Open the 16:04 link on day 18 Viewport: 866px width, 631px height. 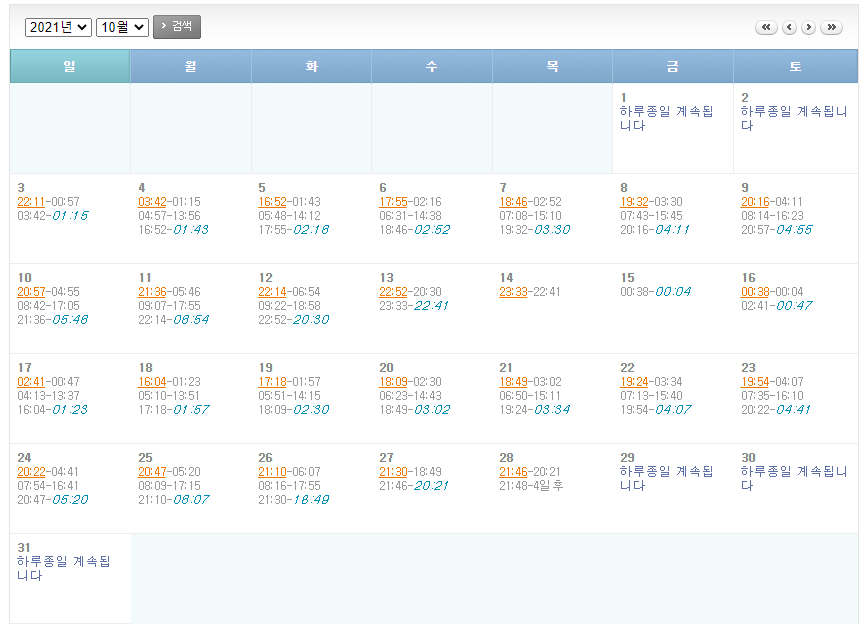pos(152,382)
